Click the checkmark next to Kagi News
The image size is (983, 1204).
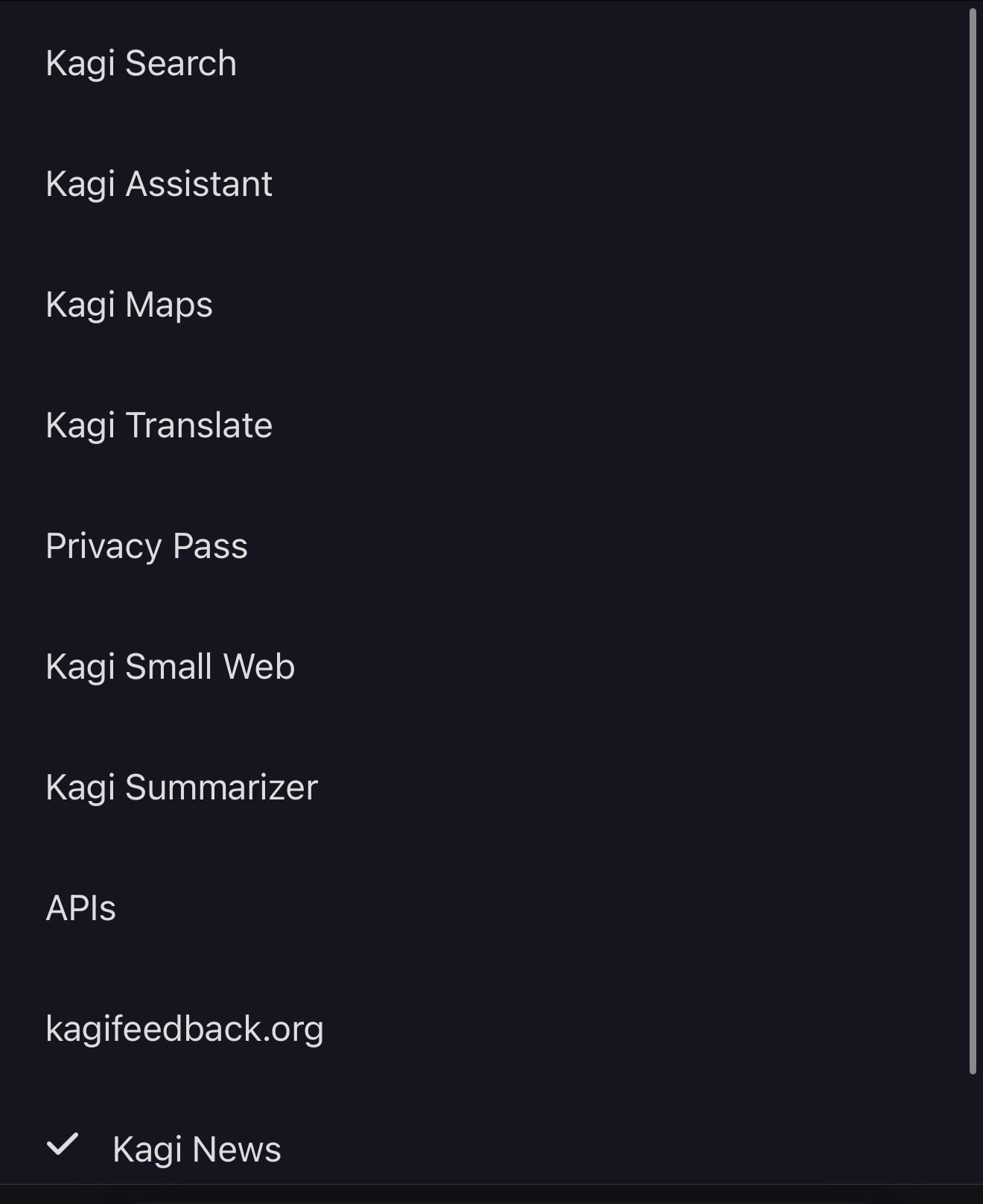[x=63, y=1145]
